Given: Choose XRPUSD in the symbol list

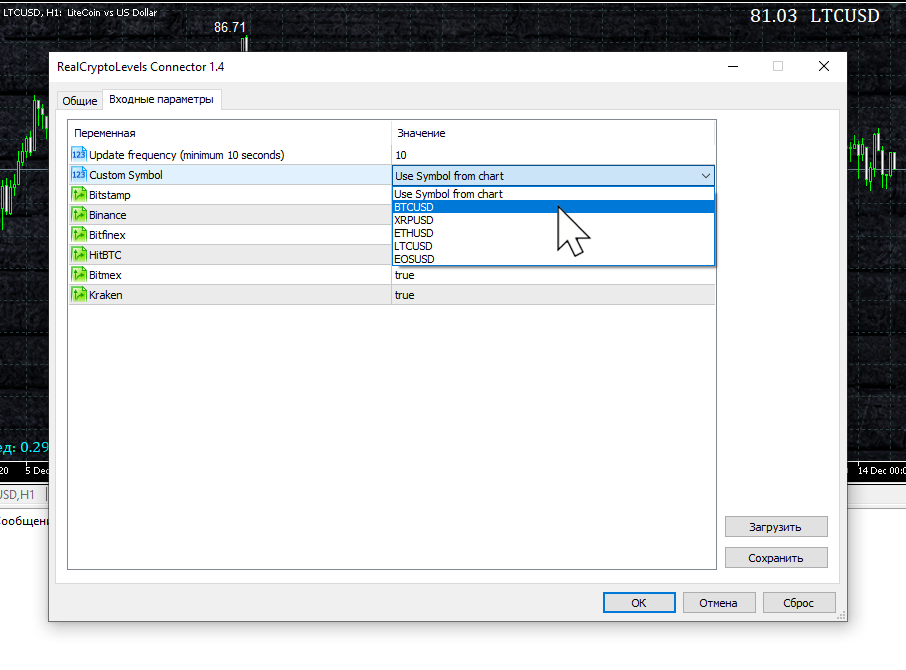Looking at the screenshot, I should (x=554, y=220).
